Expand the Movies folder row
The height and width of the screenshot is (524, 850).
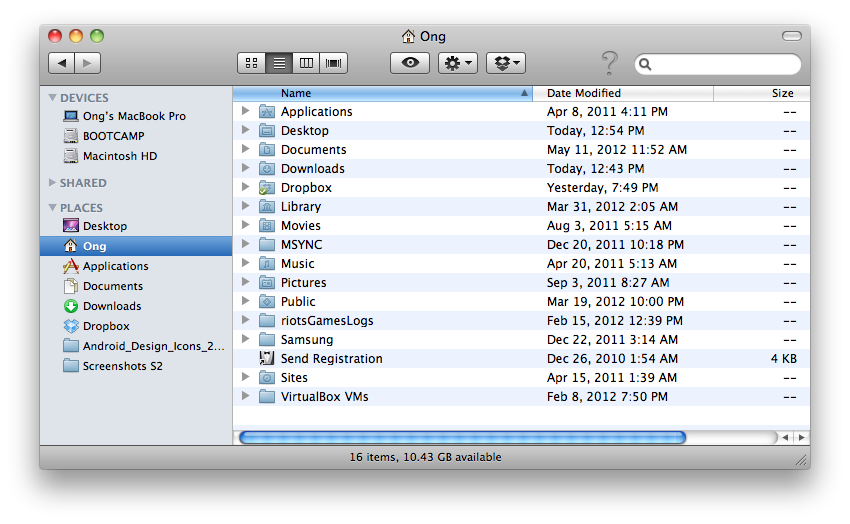(x=246, y=225)
